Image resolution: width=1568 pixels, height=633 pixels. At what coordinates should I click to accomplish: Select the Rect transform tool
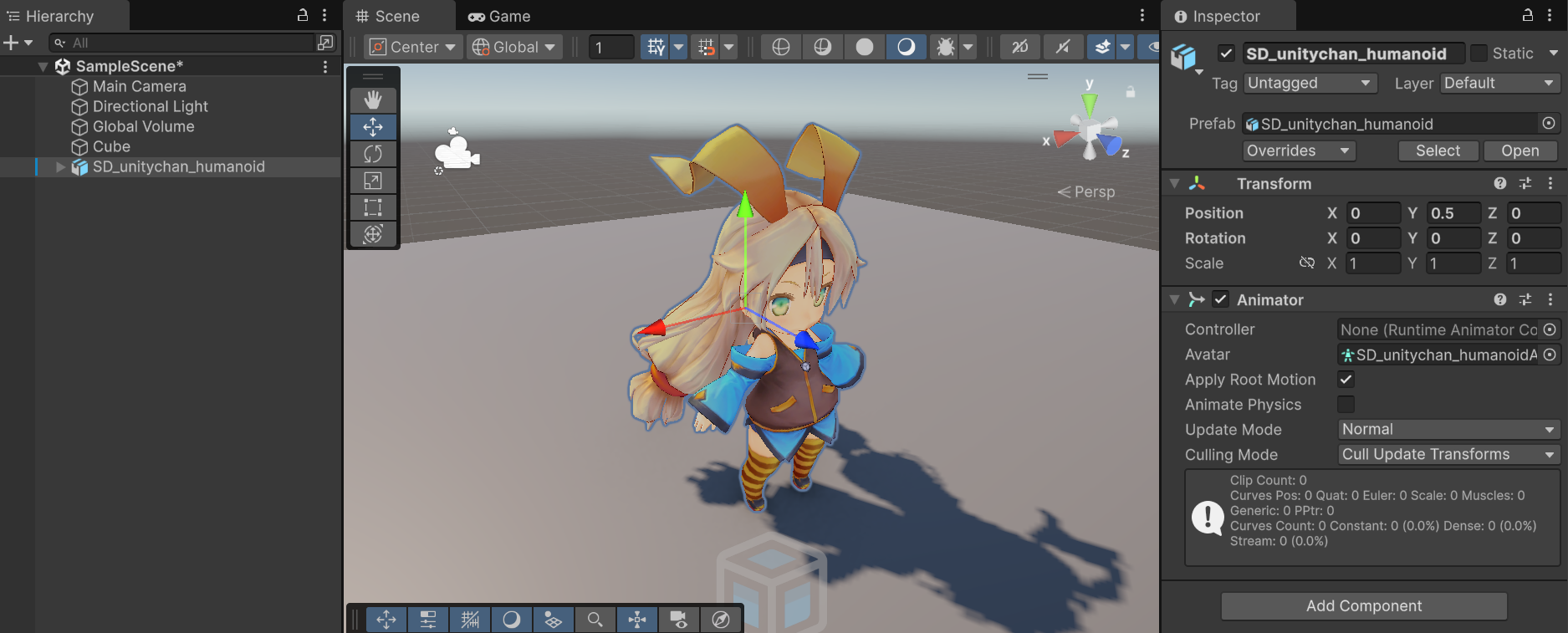tap(373, 207)
